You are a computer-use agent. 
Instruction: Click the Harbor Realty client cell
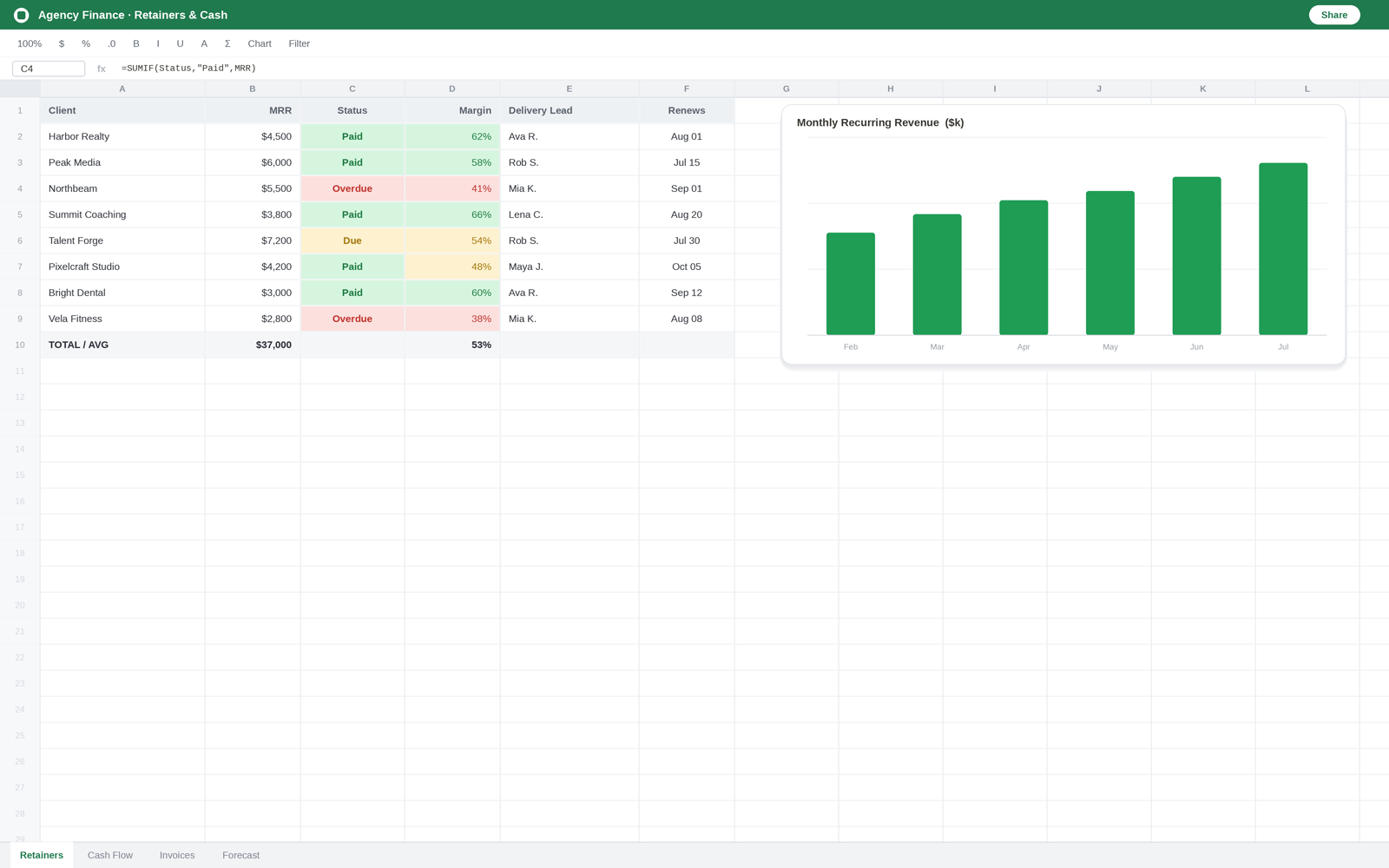click(x=122, y=136)
